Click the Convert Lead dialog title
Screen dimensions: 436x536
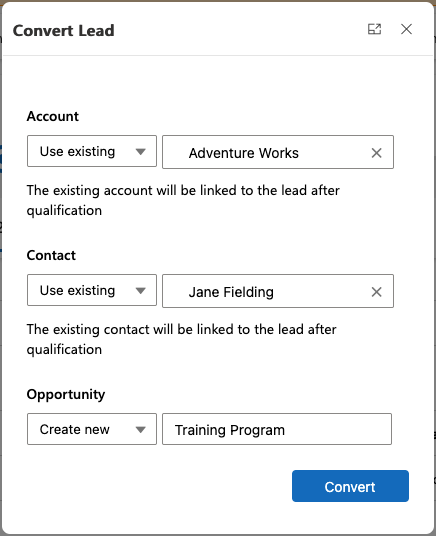click(64, 31)
